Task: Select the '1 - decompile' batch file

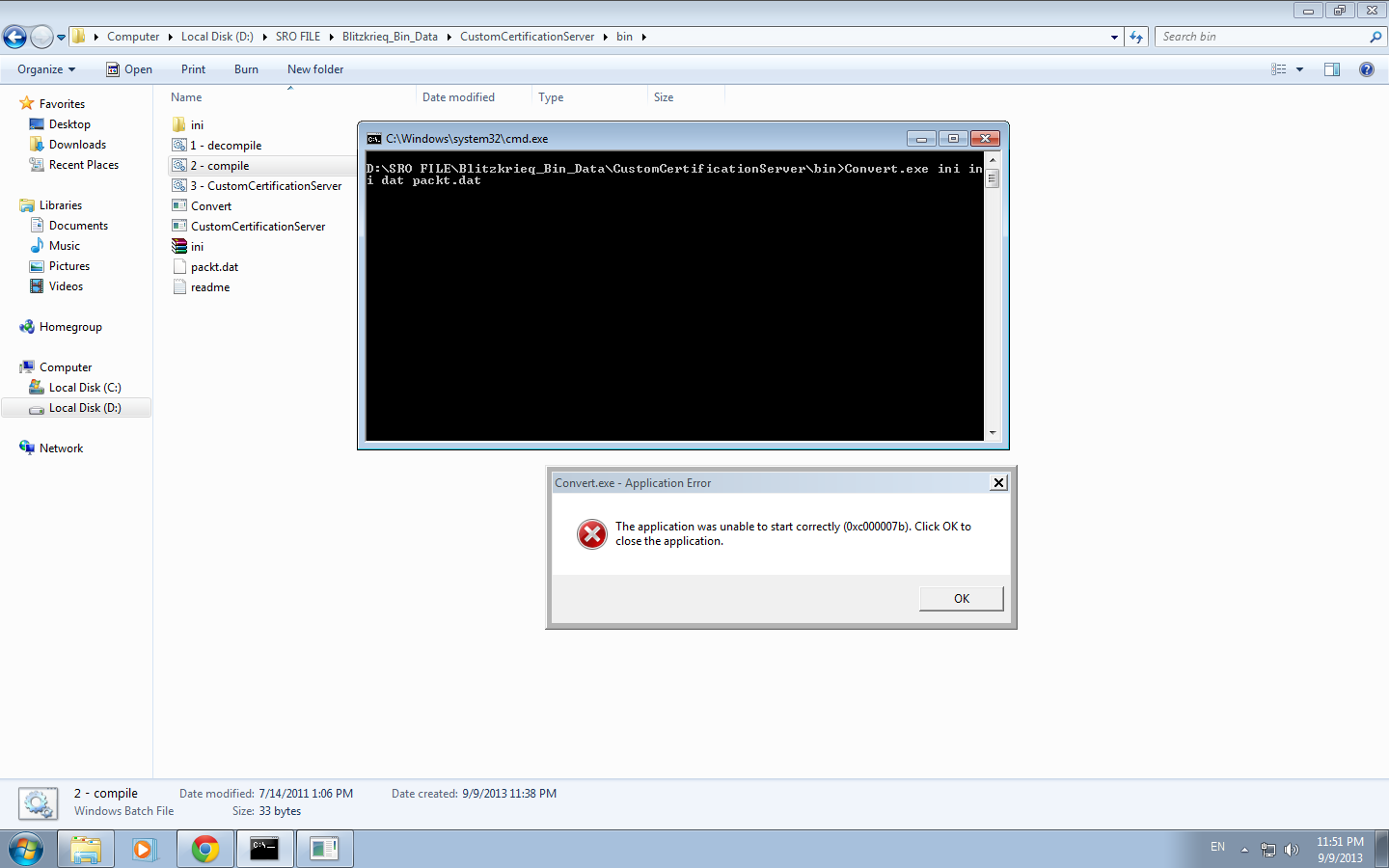Action: (x=217, y=146)
